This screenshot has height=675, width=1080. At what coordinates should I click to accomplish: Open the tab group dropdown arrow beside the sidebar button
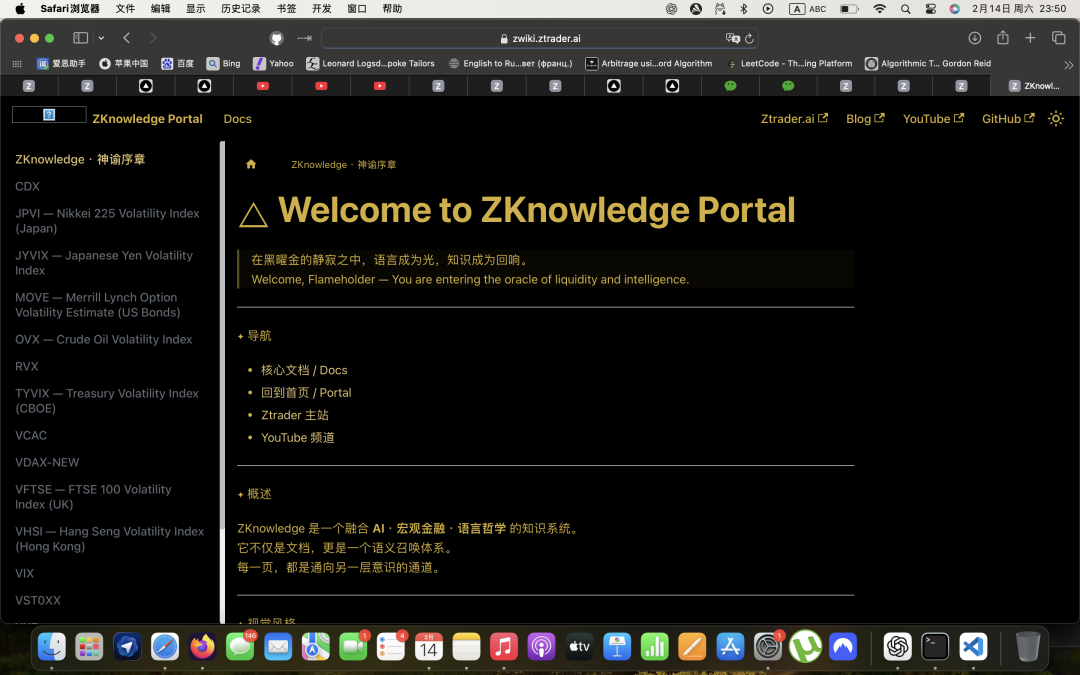pos(101,38)
